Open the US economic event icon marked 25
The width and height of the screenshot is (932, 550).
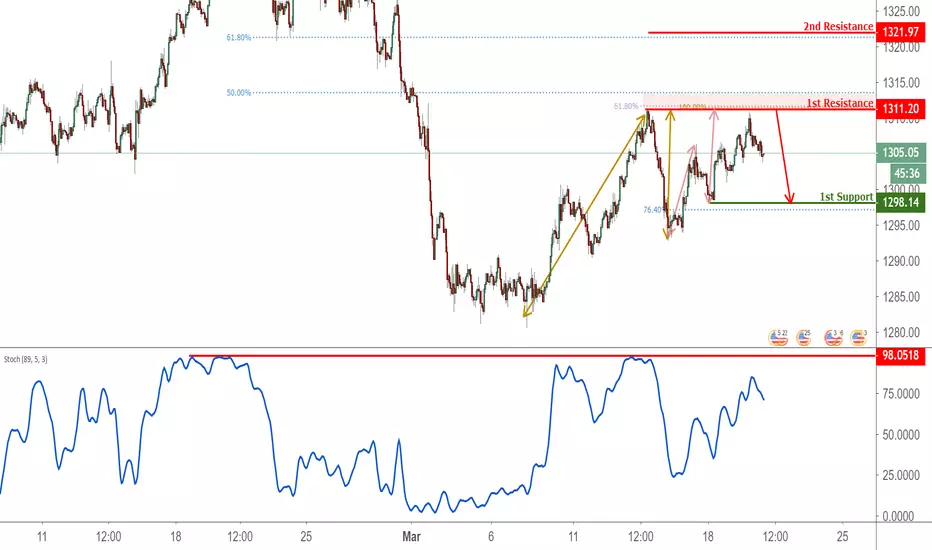coord(803,338)
